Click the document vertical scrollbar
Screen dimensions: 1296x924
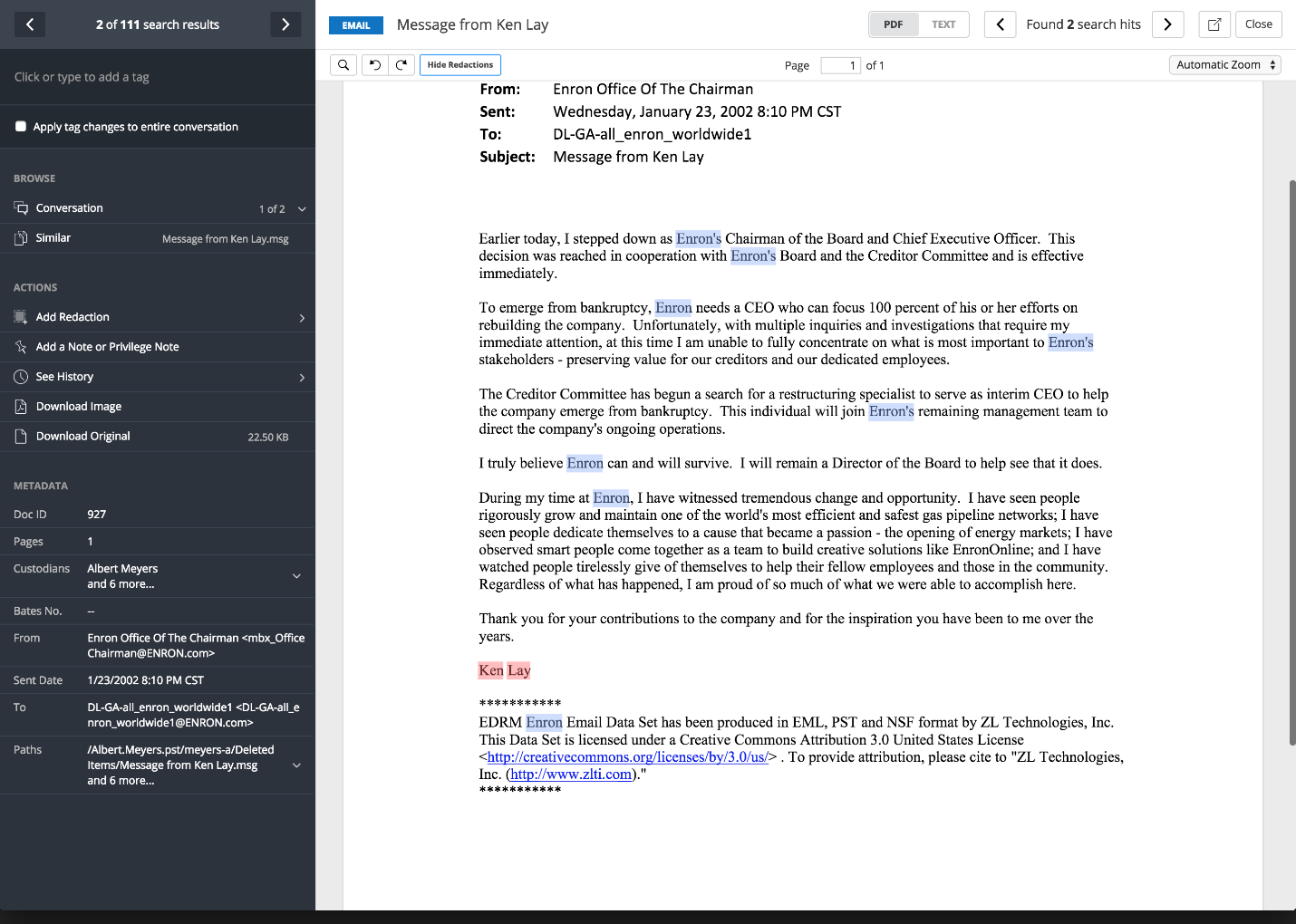click(x=1292, y=462)
